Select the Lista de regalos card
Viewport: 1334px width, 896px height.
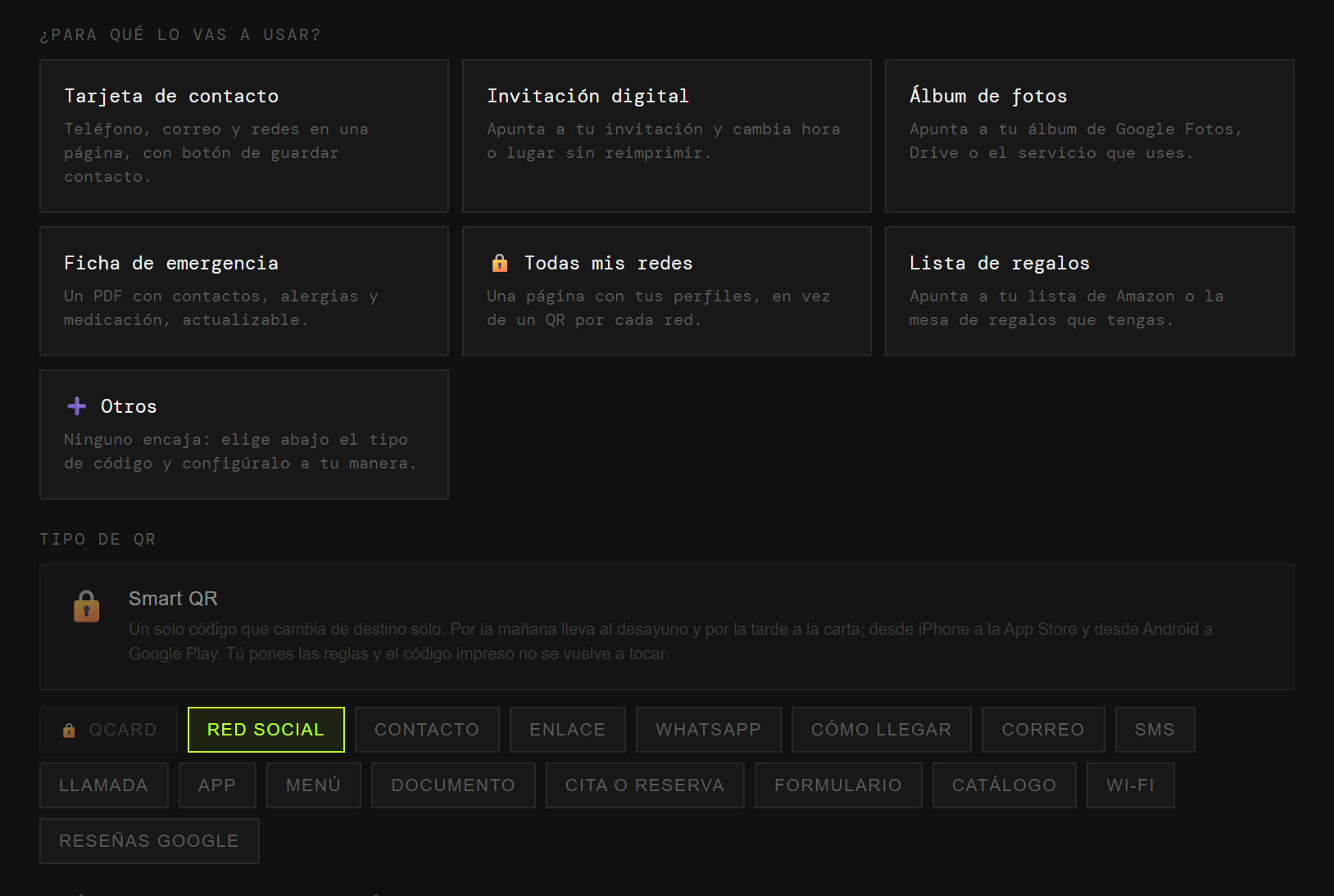tap(1090, 292)
